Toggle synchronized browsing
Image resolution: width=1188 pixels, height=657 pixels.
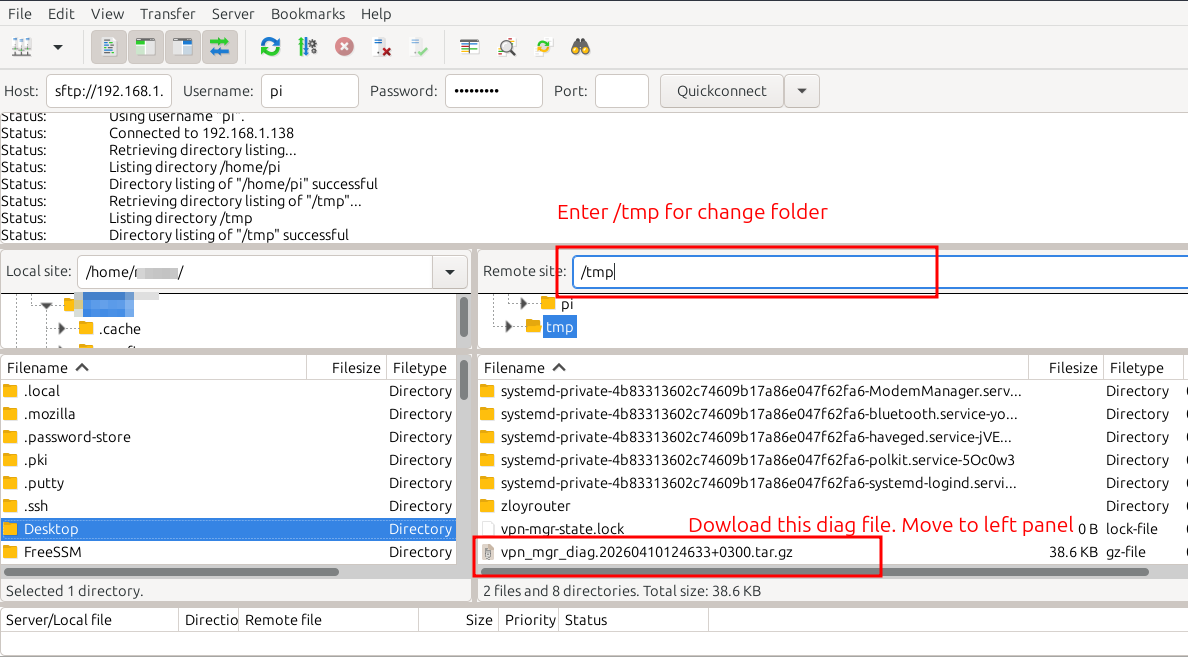[541, 47]
